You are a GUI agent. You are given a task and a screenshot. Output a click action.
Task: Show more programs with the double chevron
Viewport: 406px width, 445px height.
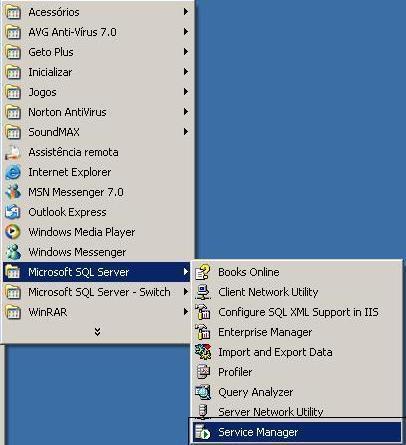(x=97, y=331)
